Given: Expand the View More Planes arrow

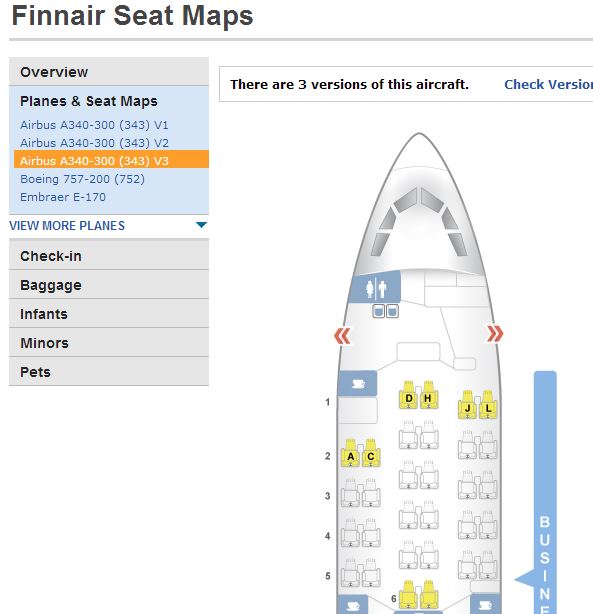Looking at the screenshot, I should pyautogui.click(x=201, y=225).
